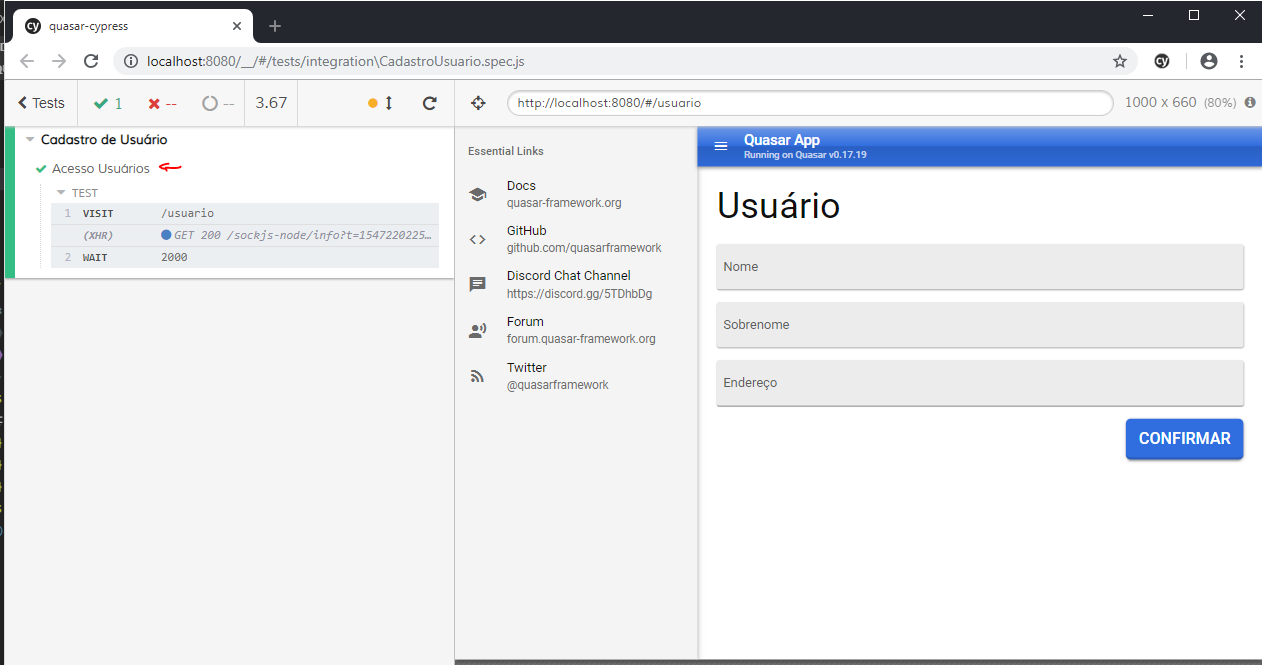The width and height of the screenshot is (1262, 665).
Task: Expand the Acesso Usuários test entry
Action: [x=100, y=168]
